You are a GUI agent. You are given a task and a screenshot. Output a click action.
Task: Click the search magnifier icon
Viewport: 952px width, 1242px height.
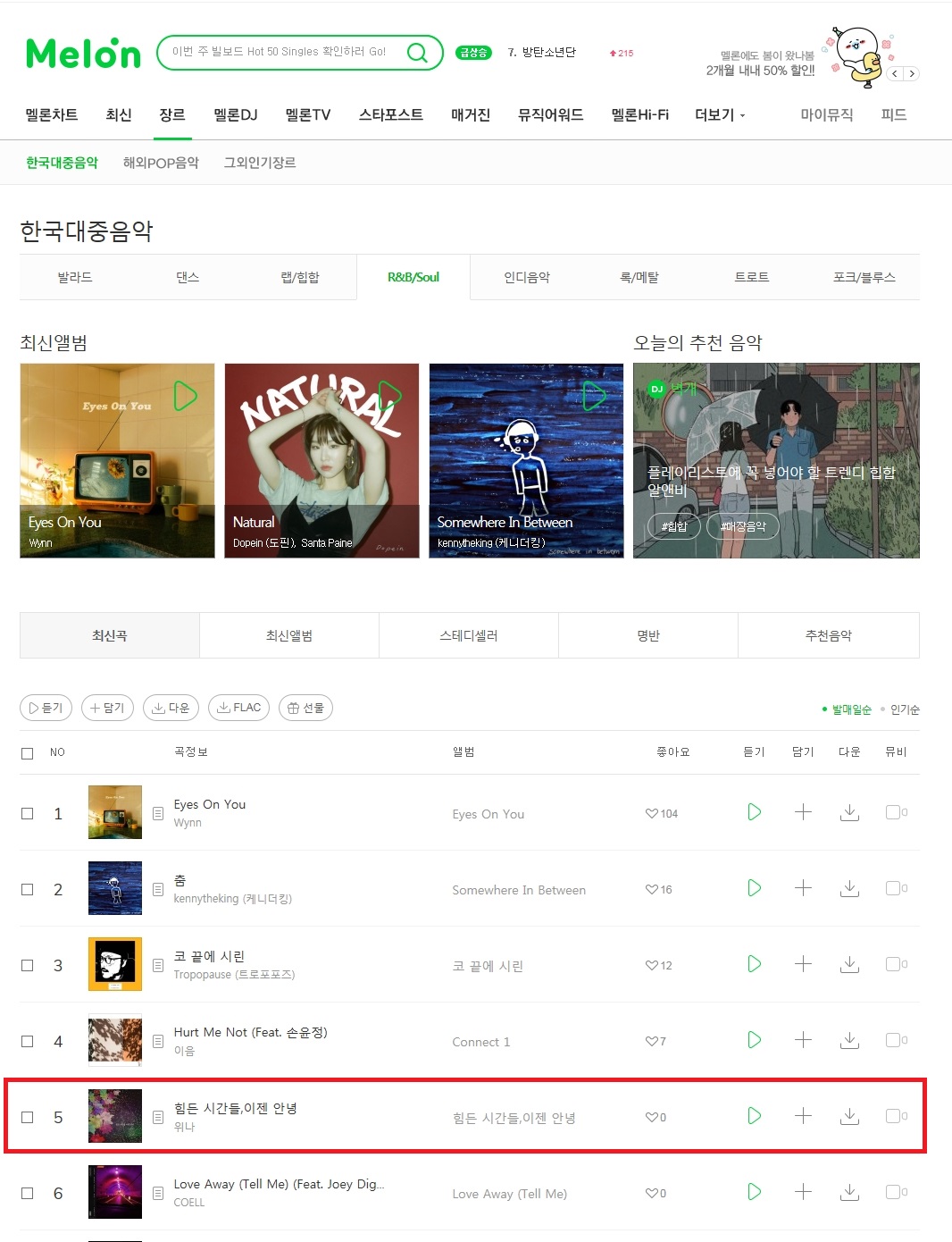click(417, 53)
